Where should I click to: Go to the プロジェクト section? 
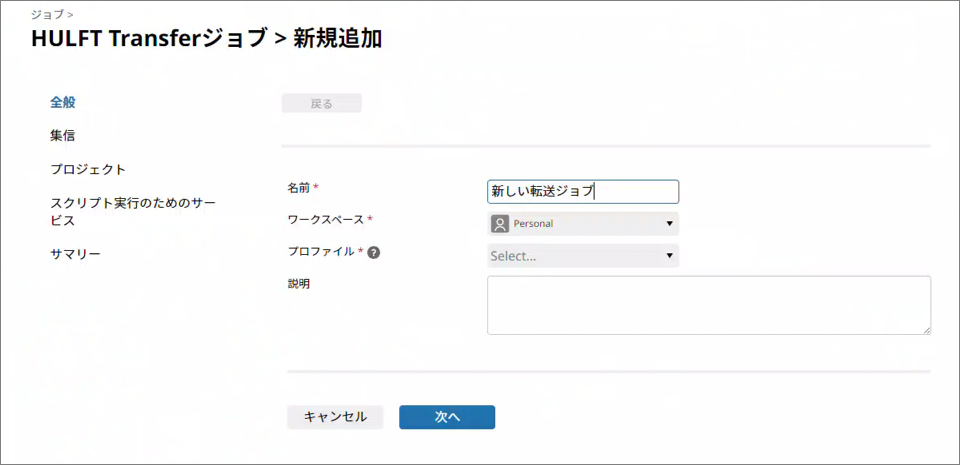[x=88, y=169]
